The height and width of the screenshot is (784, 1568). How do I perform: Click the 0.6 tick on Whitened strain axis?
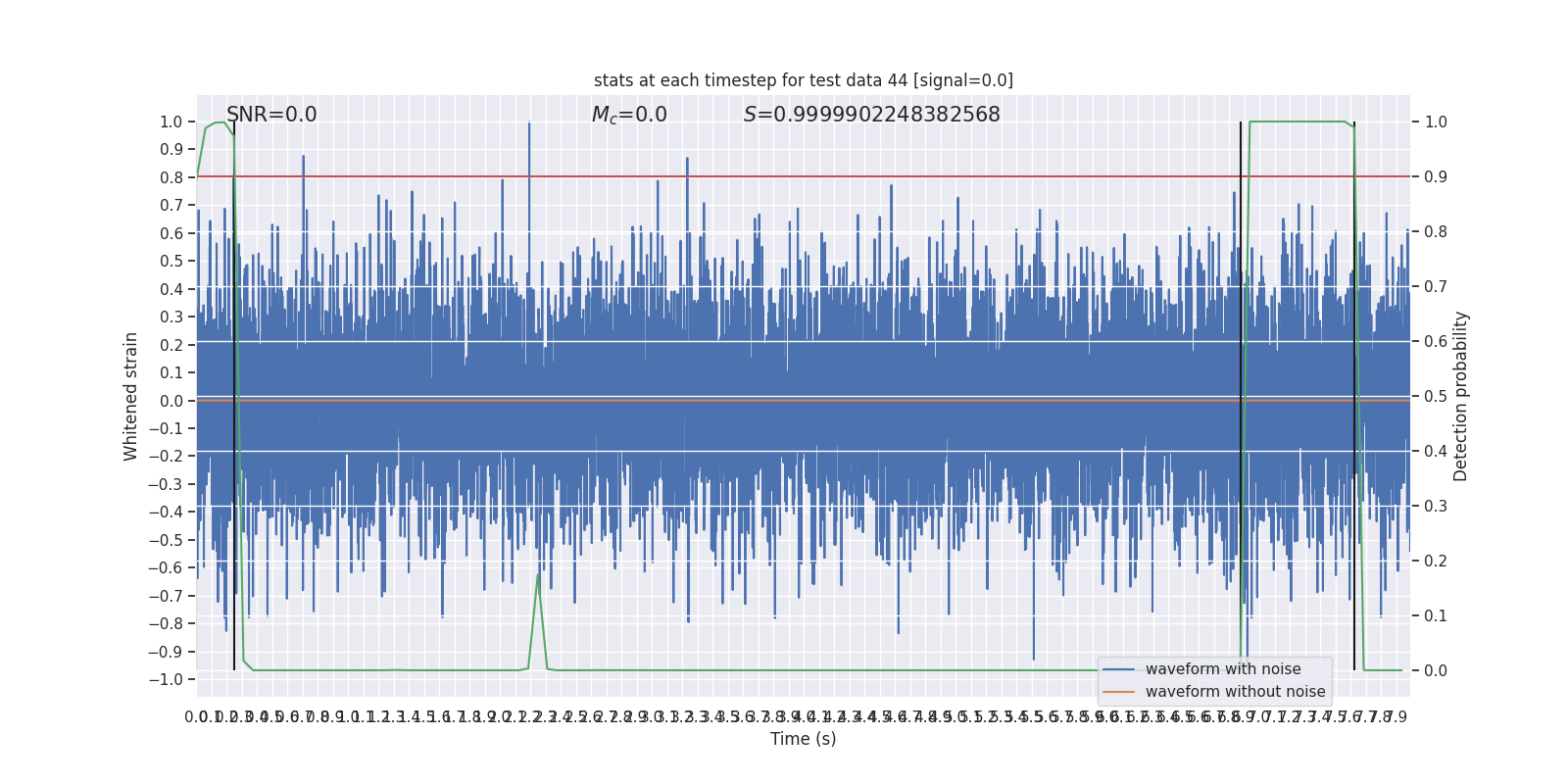171,233
